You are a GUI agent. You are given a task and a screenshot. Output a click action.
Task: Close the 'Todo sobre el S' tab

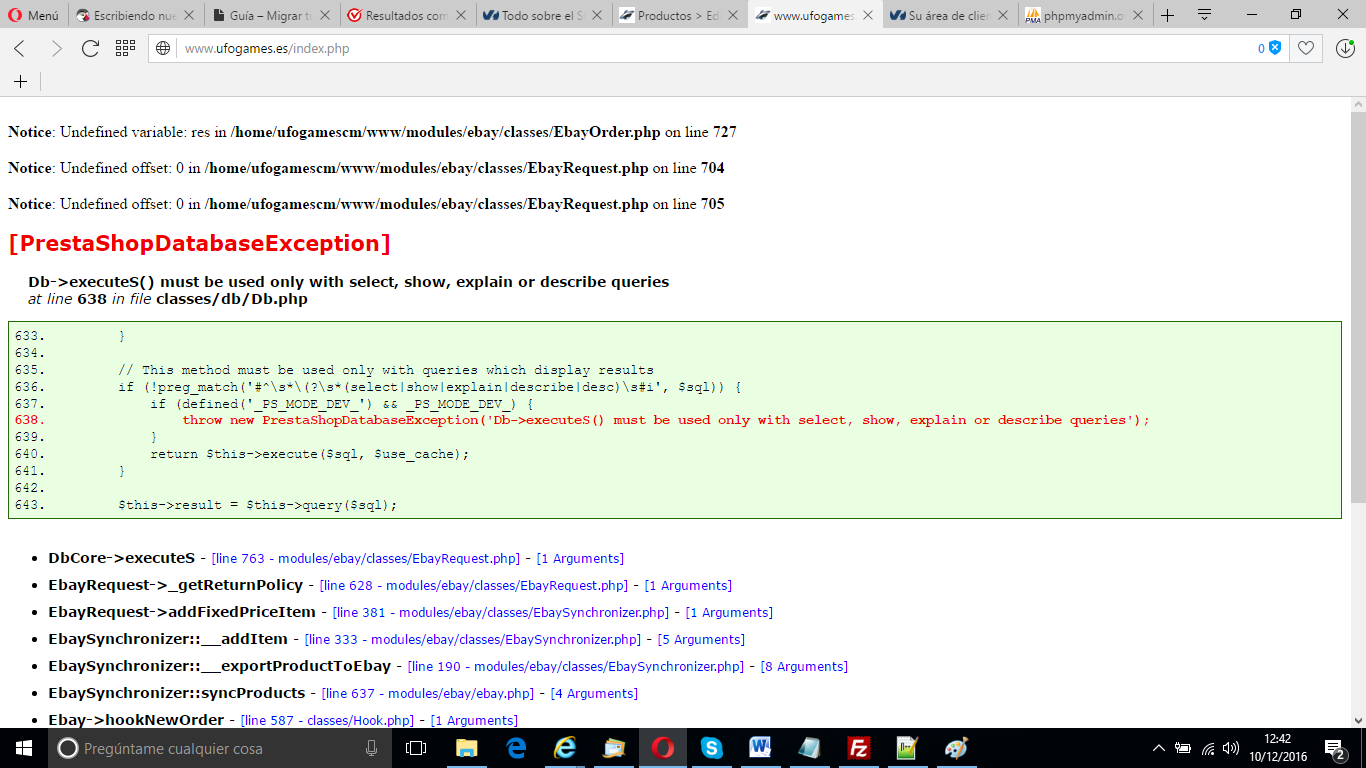tap(598, 16)
